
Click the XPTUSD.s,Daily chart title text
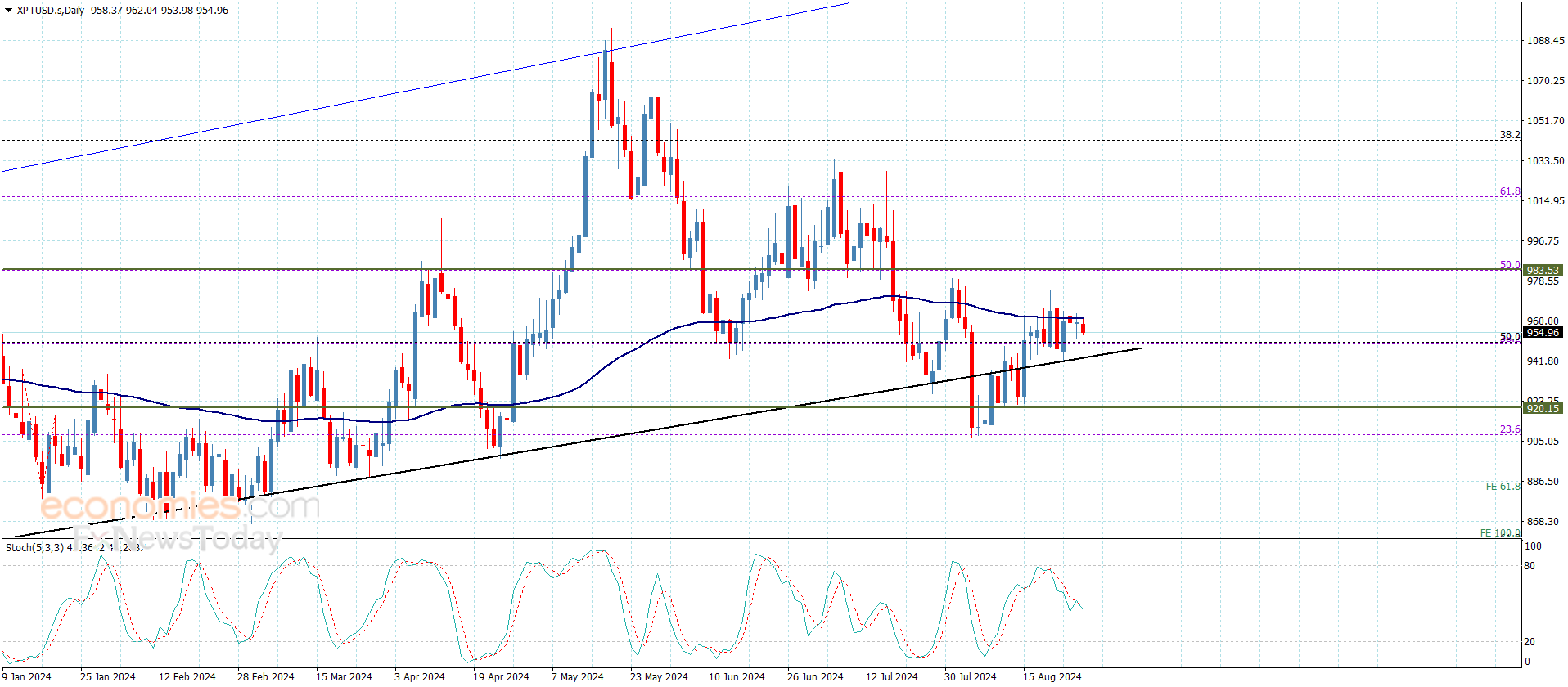click(x=51, y=11)
